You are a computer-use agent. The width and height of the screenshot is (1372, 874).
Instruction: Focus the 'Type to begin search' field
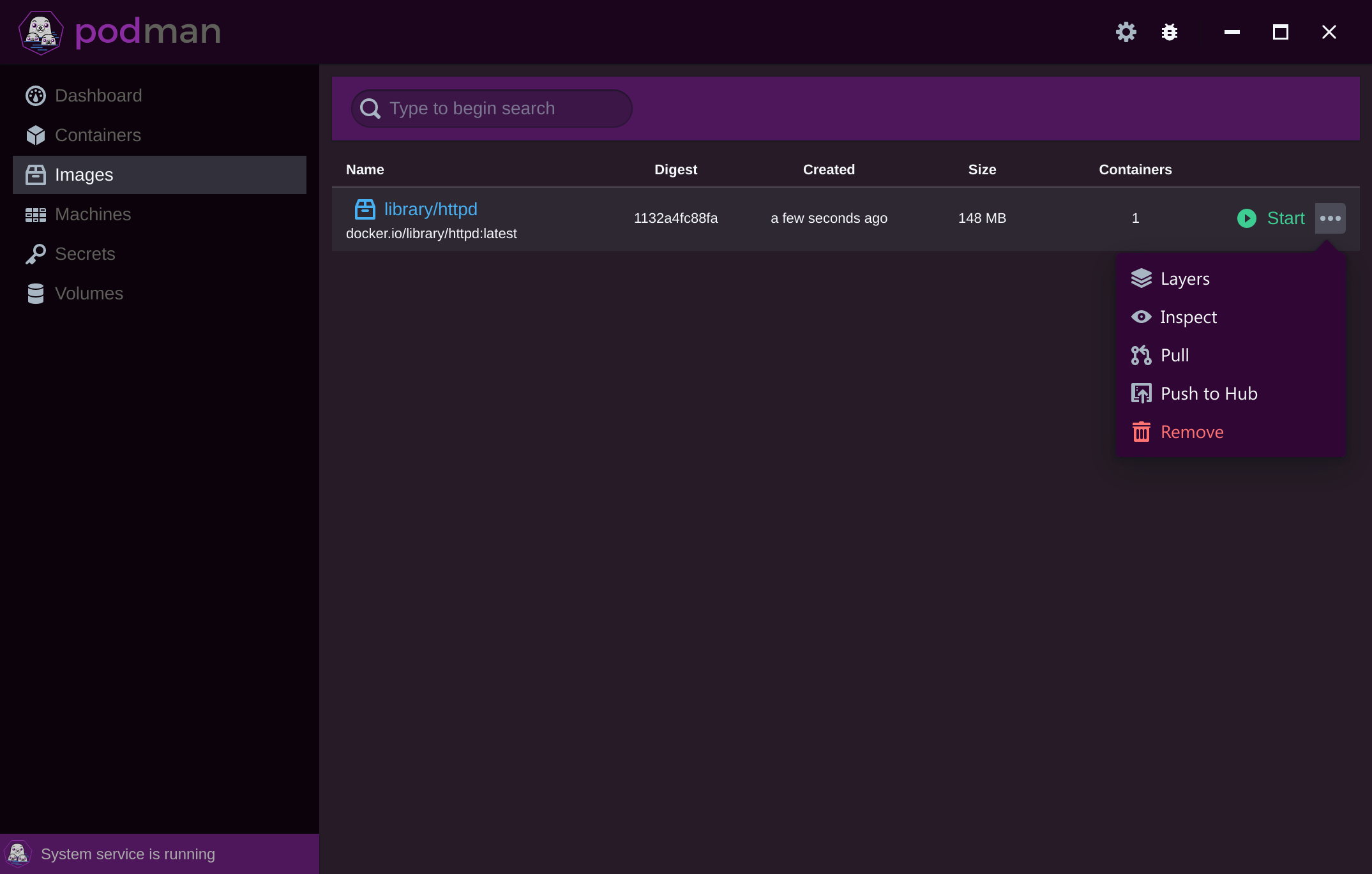[x=492, y=109]
